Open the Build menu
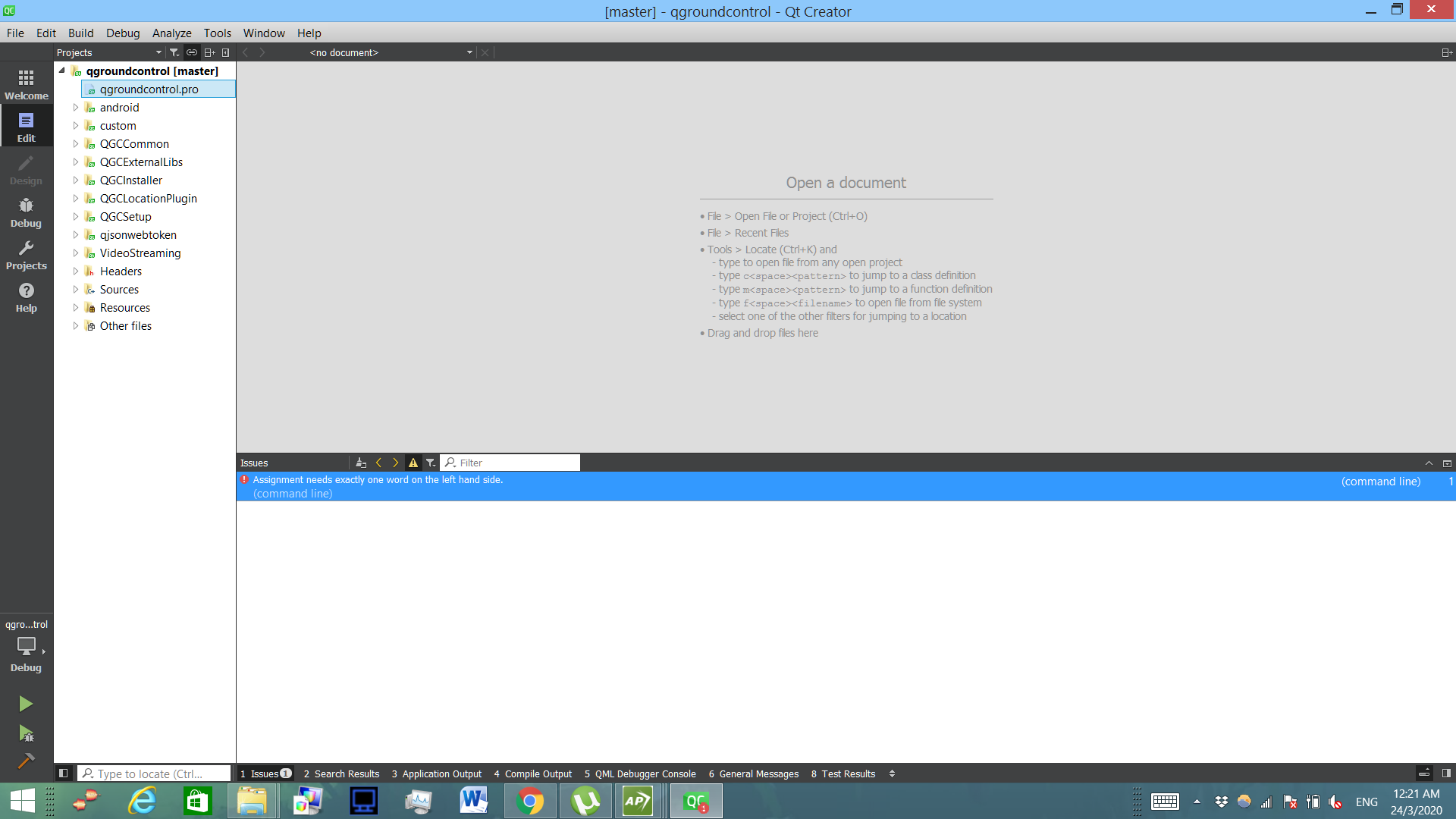This screenshot has height=819, width=1456. click(x=80, y=33)
